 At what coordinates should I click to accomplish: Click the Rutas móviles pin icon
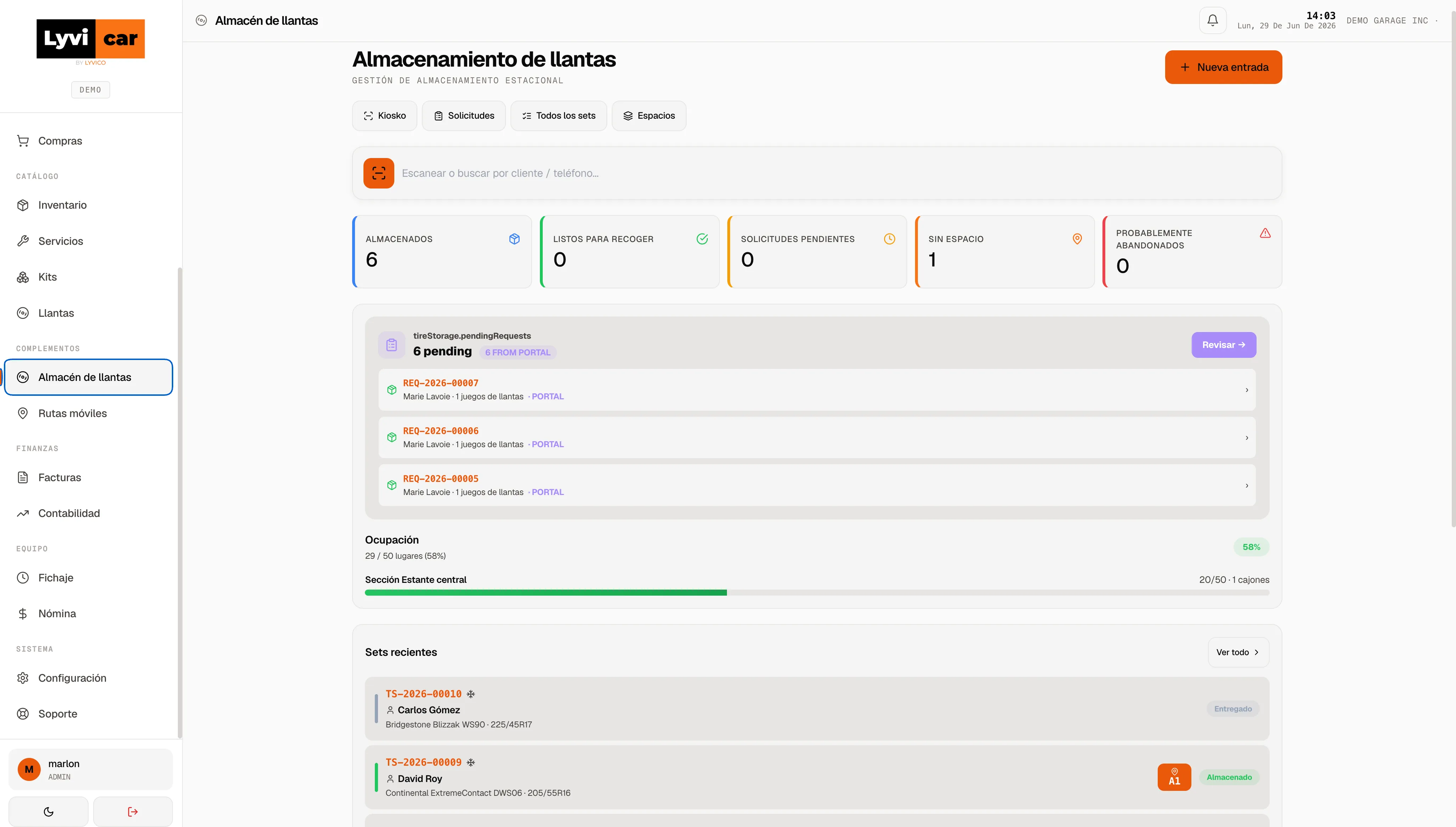(23, 413)
